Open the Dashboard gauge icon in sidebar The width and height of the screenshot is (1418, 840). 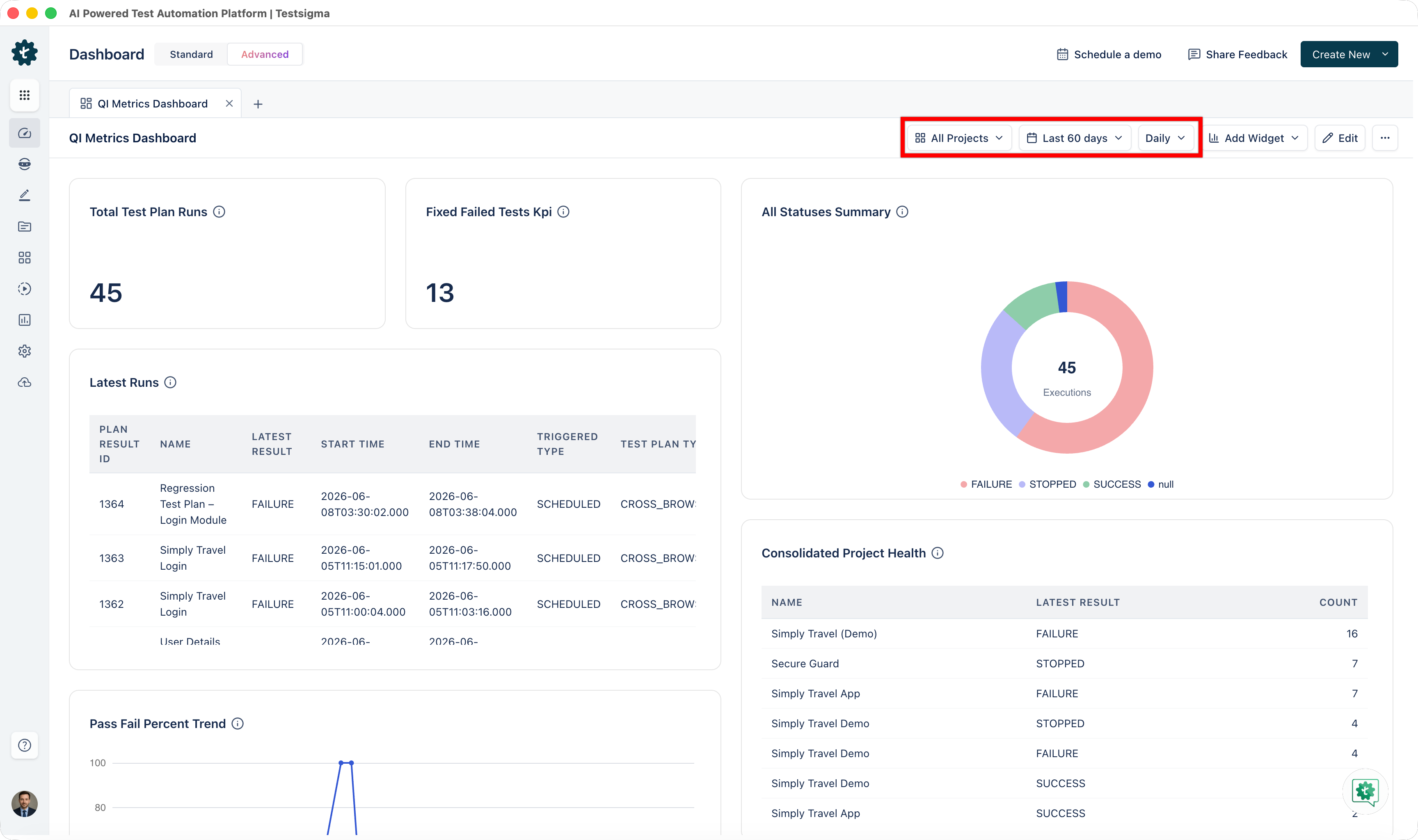pos(24,133)
